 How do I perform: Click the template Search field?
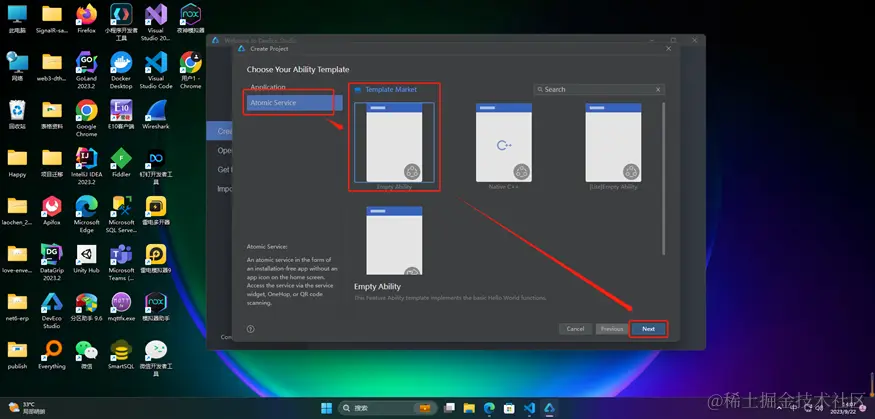599,89
